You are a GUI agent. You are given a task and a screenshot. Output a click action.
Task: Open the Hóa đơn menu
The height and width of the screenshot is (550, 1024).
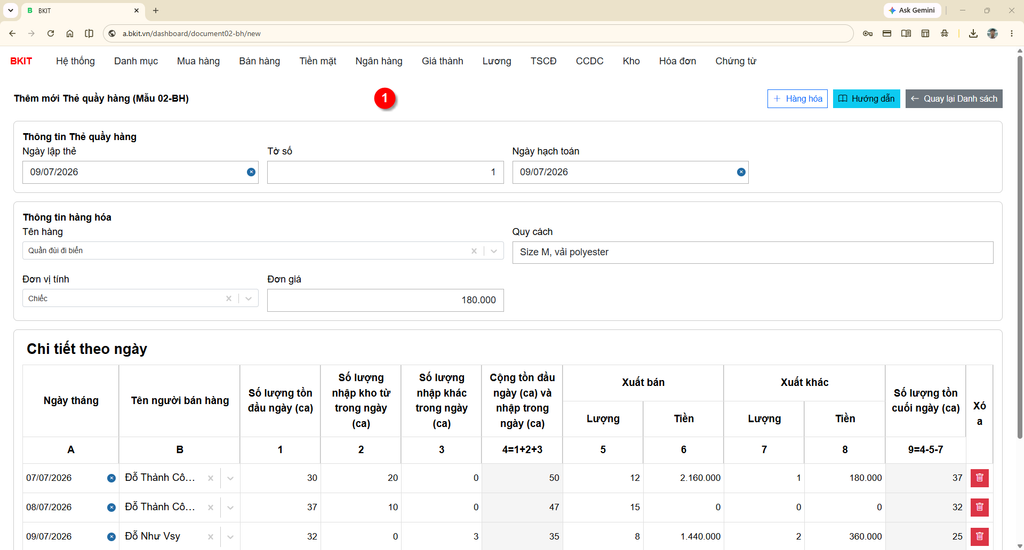click(x=677, y=61)
